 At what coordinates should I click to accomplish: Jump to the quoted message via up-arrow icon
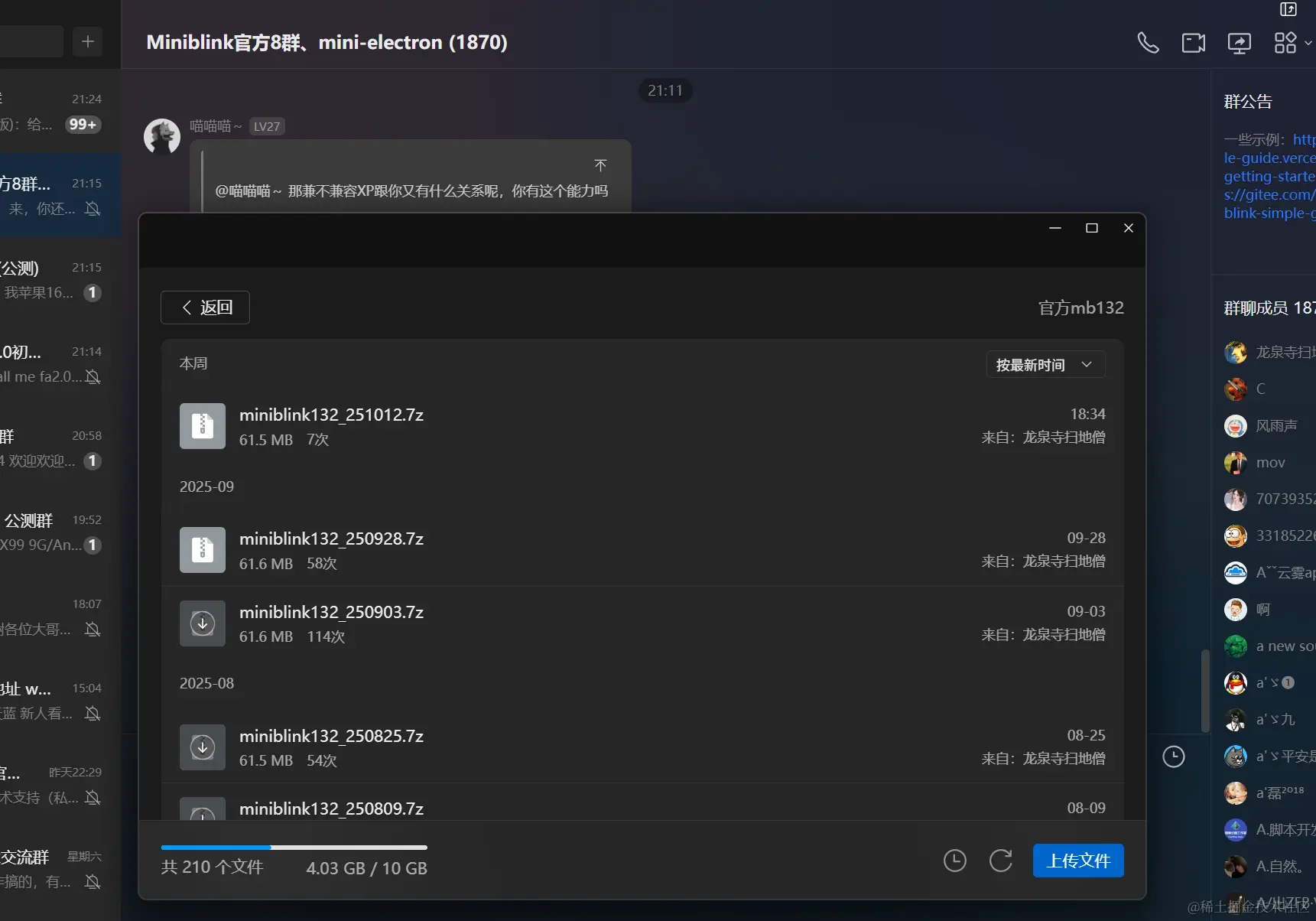click(x=600, y=165)
